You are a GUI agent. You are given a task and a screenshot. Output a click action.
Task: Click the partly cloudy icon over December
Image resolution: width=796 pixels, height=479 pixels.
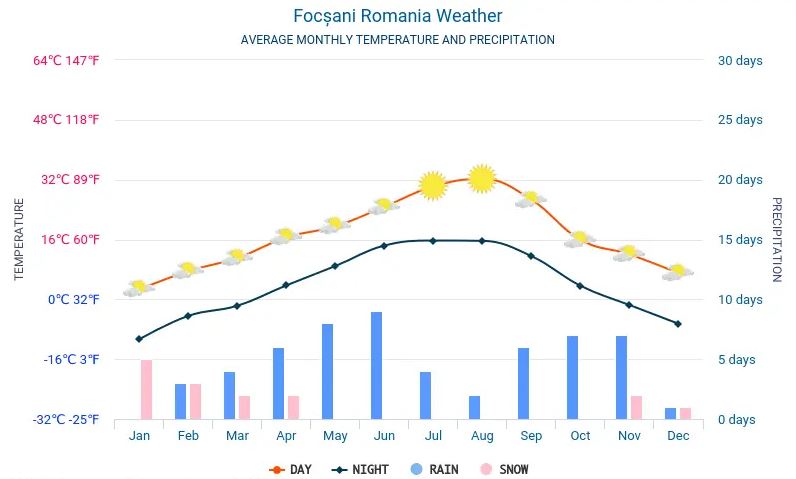[678, 272]
